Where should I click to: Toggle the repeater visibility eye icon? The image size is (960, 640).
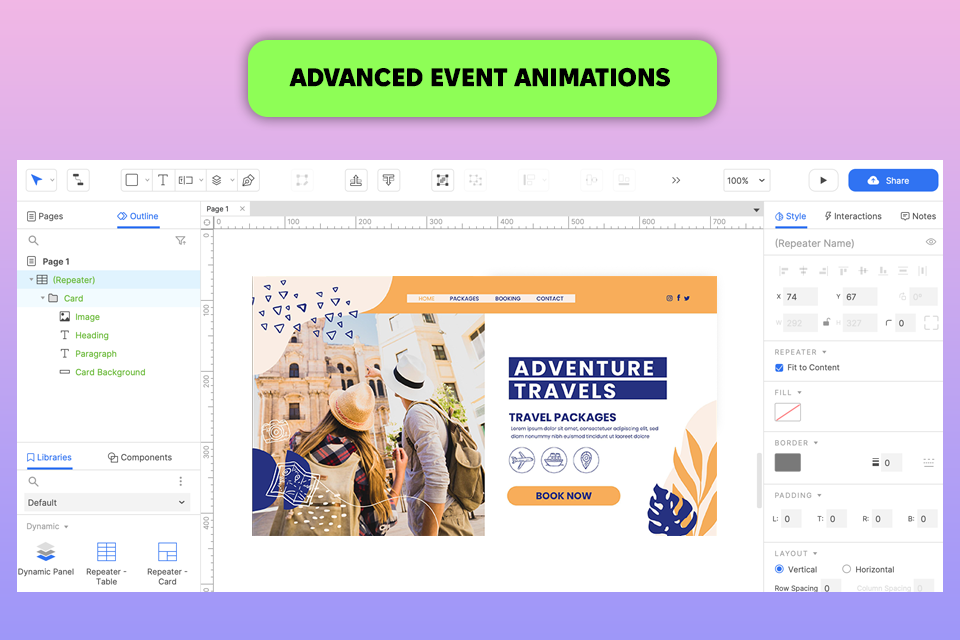coord(931,242)
